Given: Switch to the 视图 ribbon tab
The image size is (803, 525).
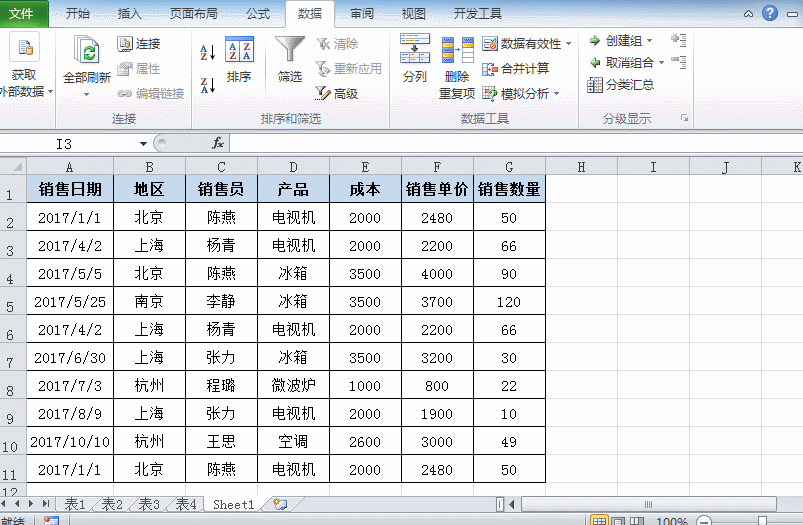Looking at the screenshot, I should pyautogui.click(x=414, y=14).
